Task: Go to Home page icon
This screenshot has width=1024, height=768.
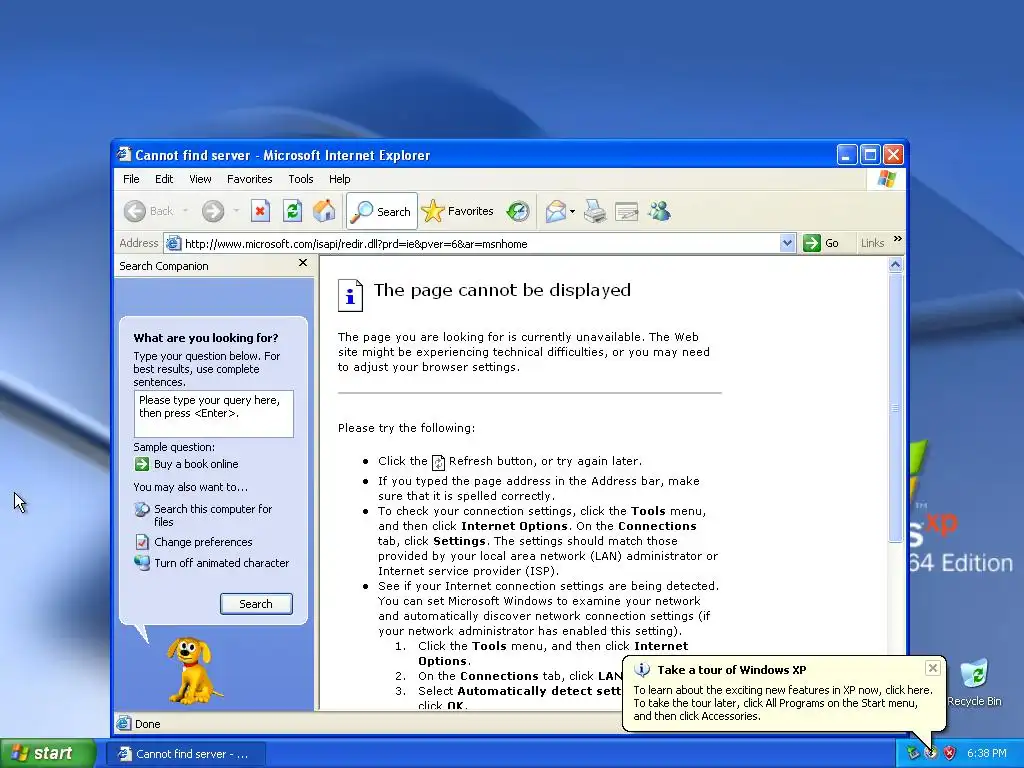Action: coord(324,211)
